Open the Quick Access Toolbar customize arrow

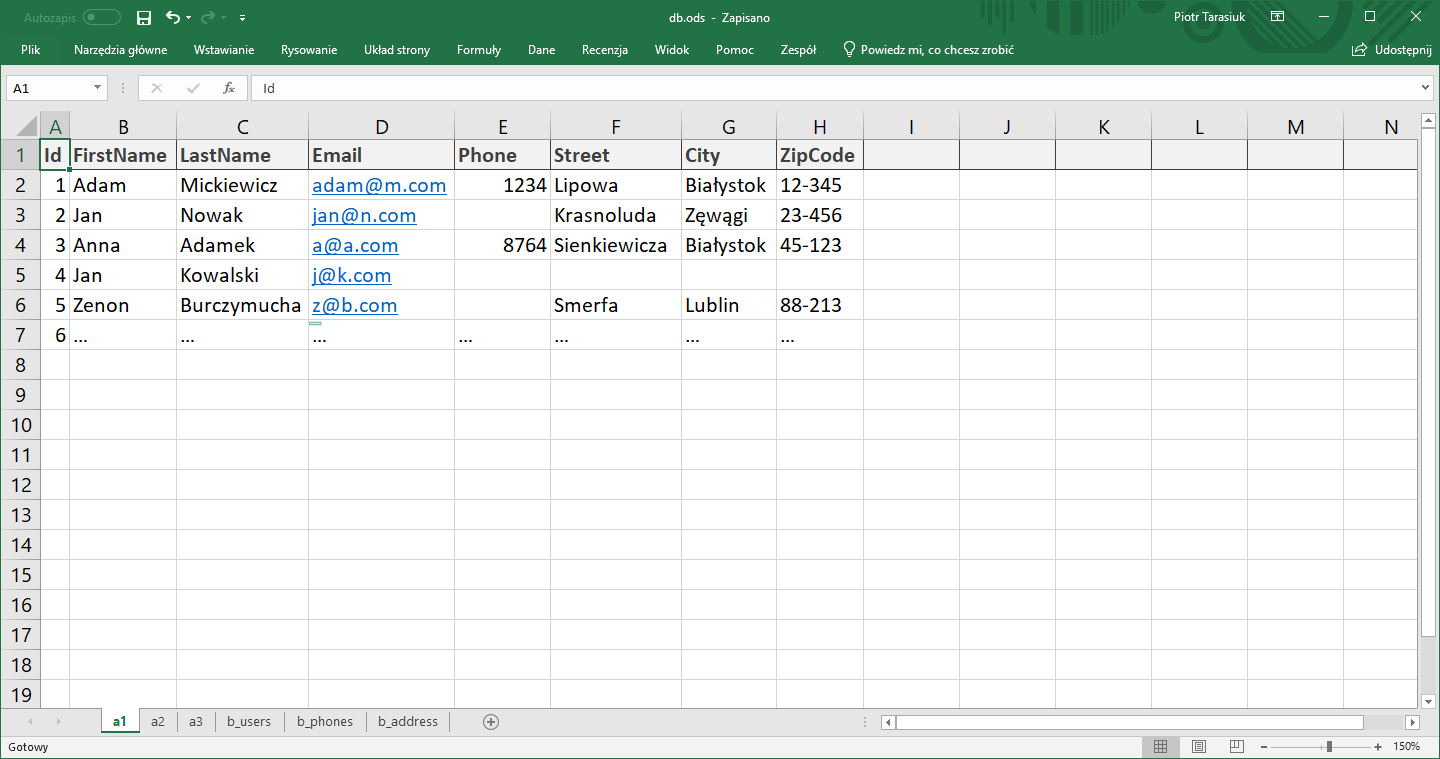pyautogui.click(x=243, y=18)
